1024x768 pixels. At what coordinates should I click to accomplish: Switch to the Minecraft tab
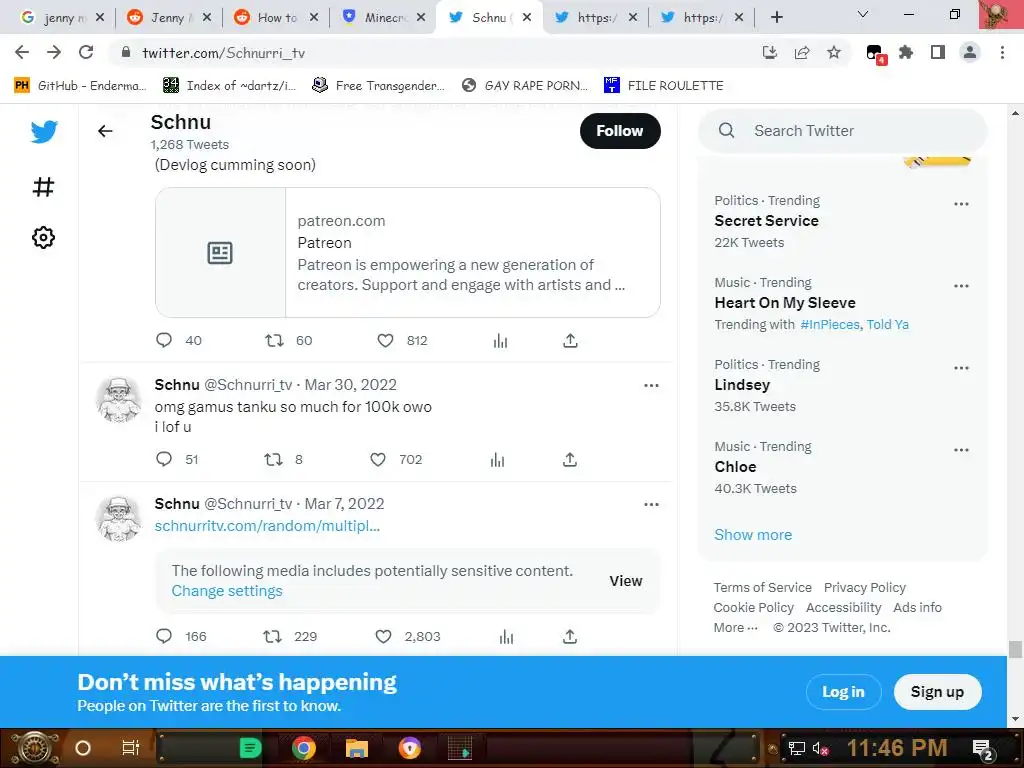point(385,18)
